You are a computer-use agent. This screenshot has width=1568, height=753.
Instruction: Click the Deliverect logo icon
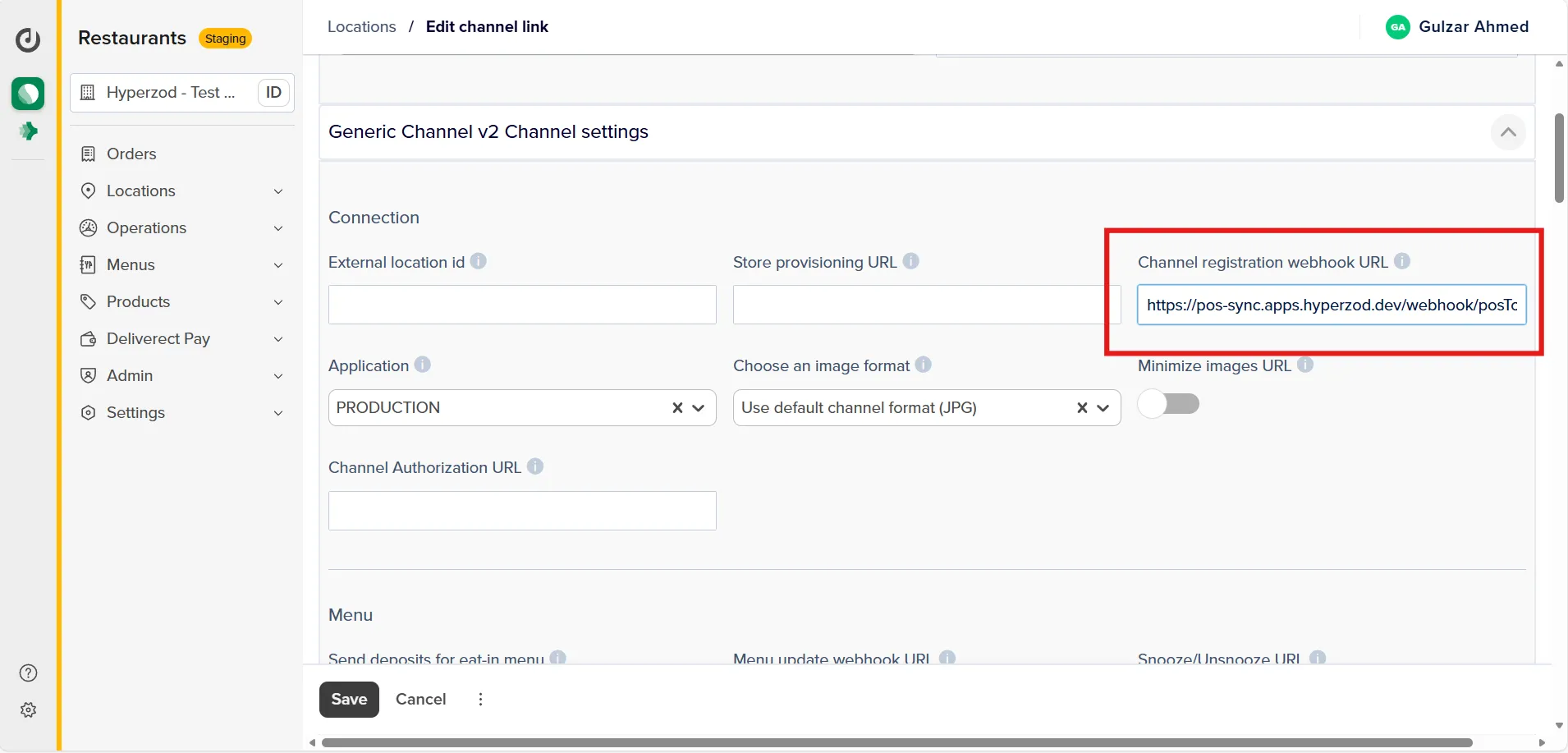click(28, 39)
